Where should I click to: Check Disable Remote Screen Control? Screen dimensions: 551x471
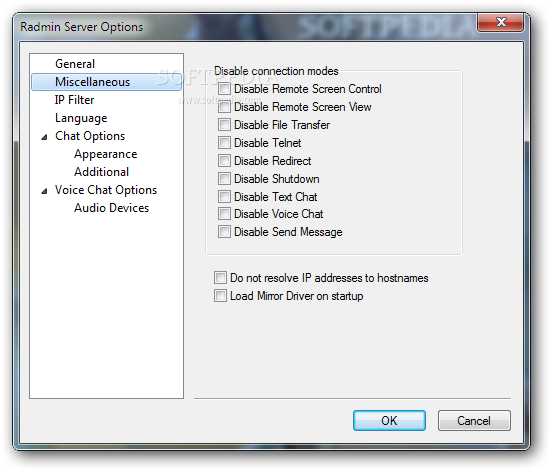(x=224, y=89)
